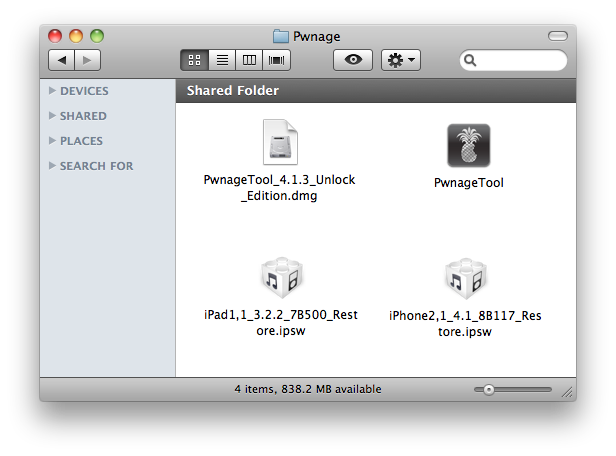Expand the PLACES sidebar section

52,141
